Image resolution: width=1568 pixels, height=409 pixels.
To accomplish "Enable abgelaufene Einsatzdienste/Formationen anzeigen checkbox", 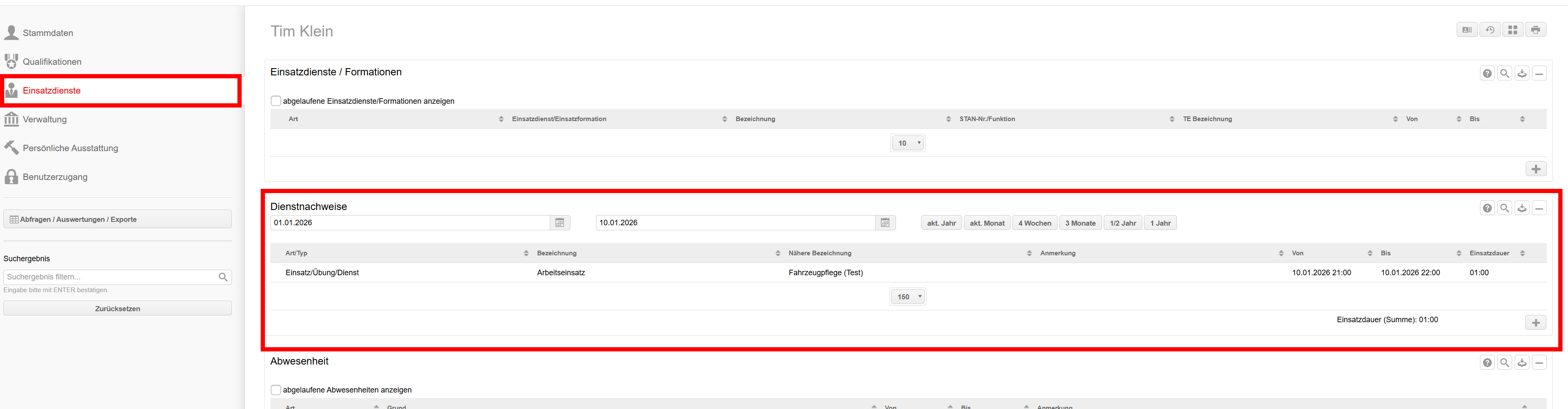I will click(276, 101).
